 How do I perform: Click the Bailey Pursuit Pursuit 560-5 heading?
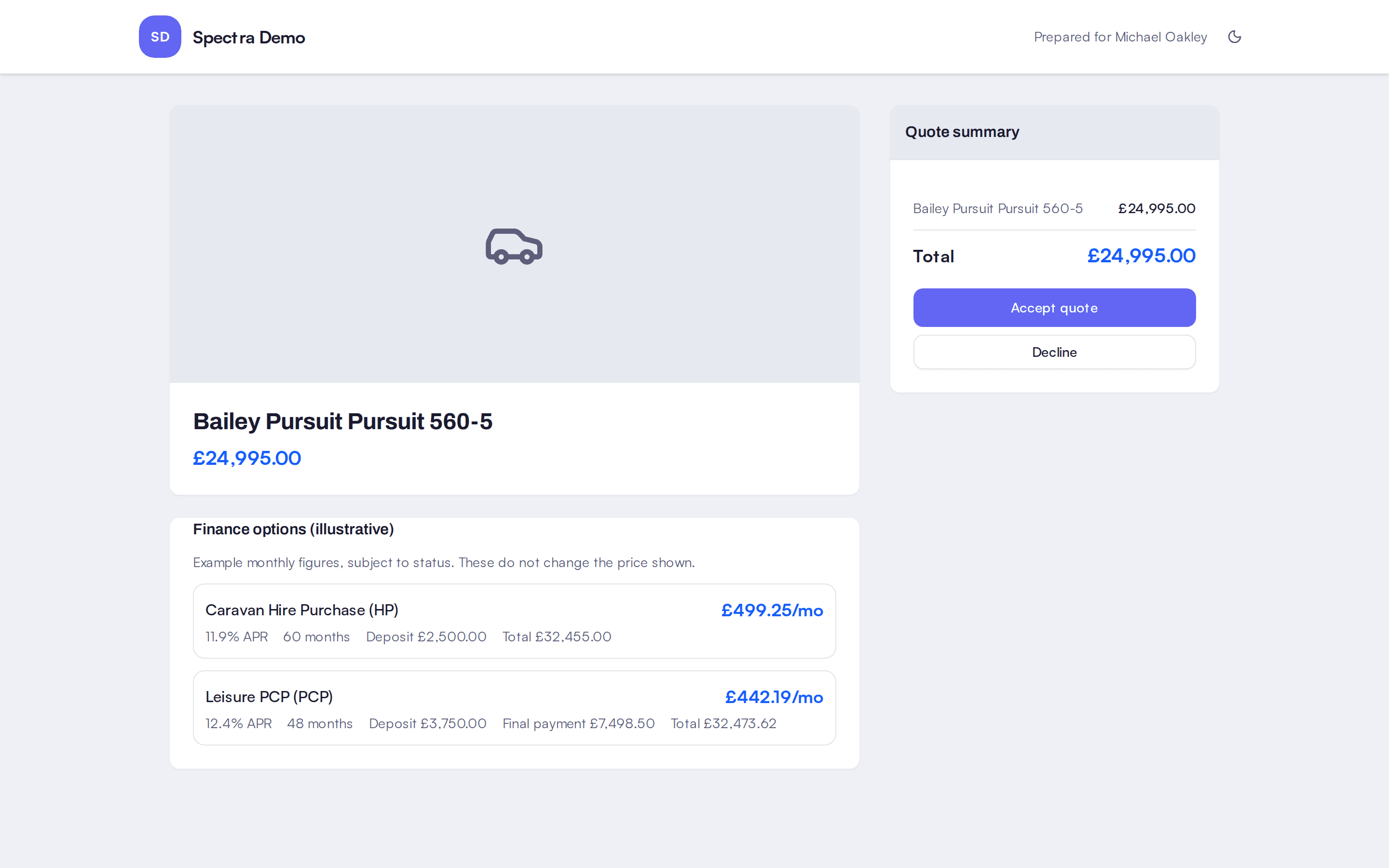click(342, 421)
